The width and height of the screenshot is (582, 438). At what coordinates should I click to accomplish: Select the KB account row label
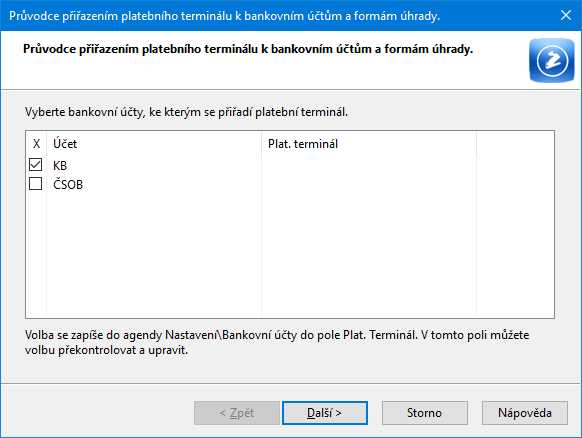coord(60,165)
